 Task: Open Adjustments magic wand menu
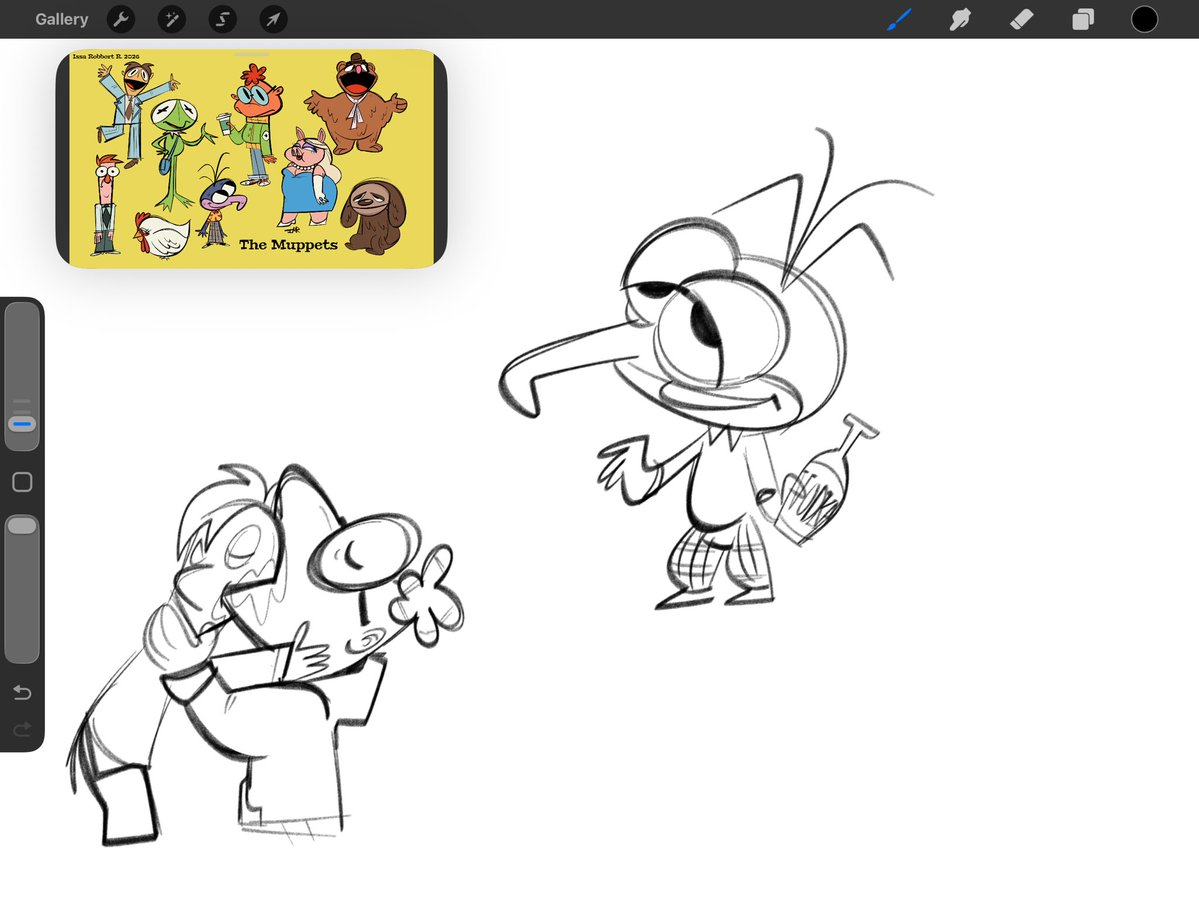click(x=171, y=19)
